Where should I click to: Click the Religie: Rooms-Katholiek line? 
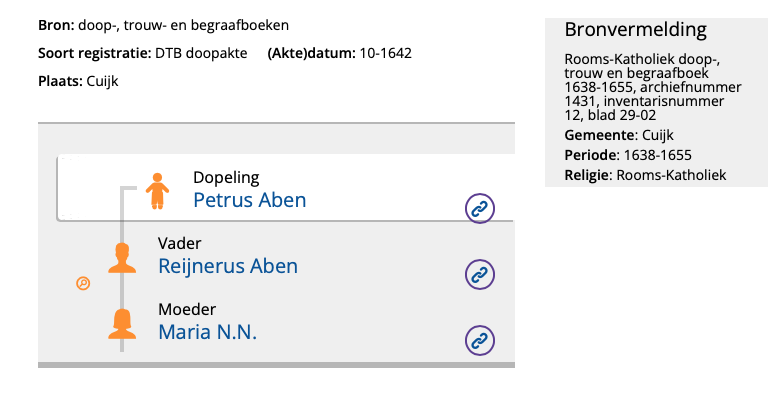645,175
